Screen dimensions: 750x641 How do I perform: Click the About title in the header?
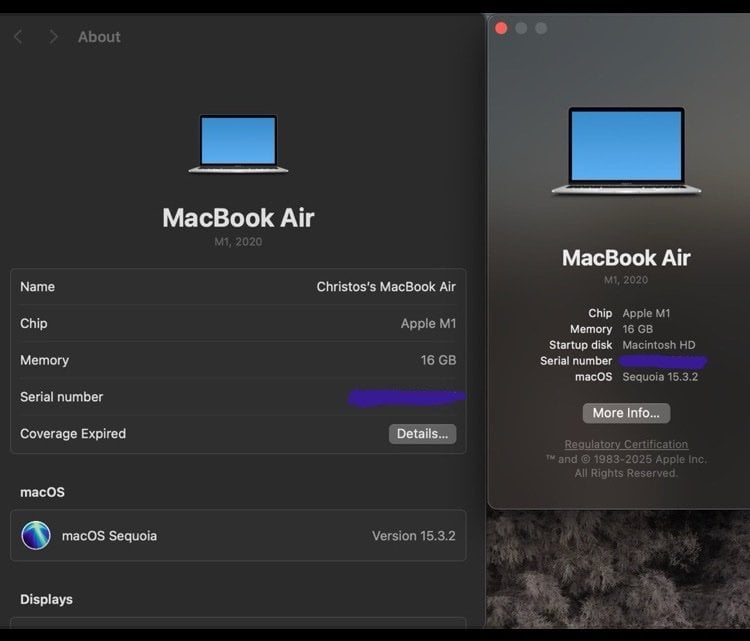click(99, 37)
